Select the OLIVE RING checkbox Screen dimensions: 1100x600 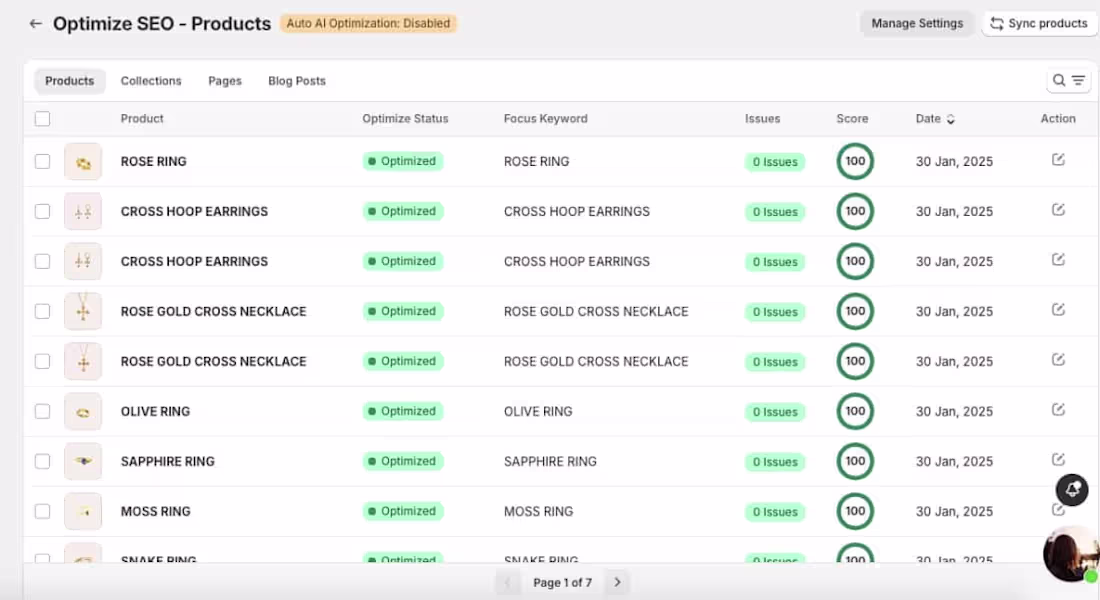(x=43, y=411)
